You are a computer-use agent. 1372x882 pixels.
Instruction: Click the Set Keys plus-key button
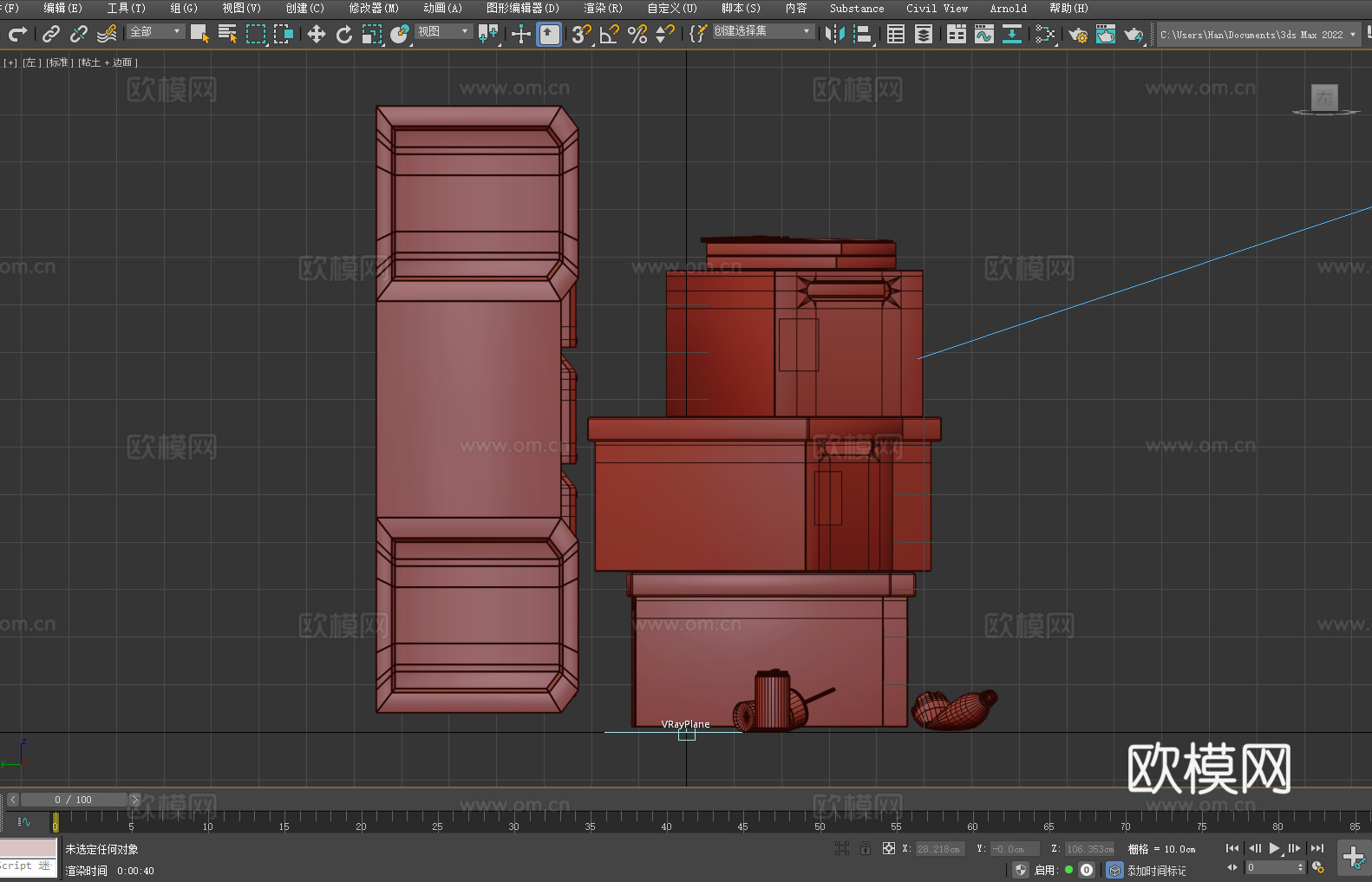tap(1354, 857)
